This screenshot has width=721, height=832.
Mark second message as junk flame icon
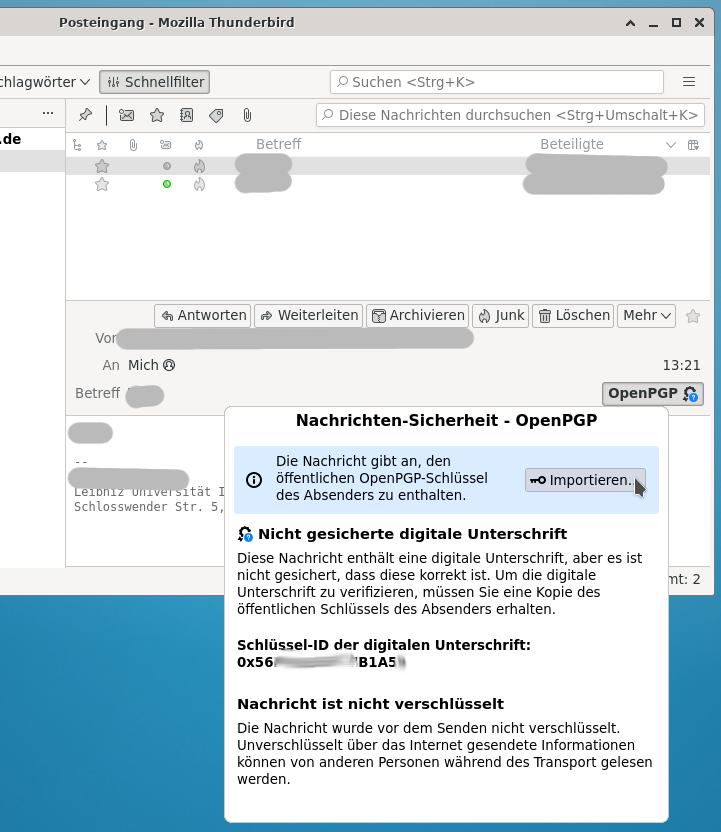pyautogui.click(x=199, y=184)
